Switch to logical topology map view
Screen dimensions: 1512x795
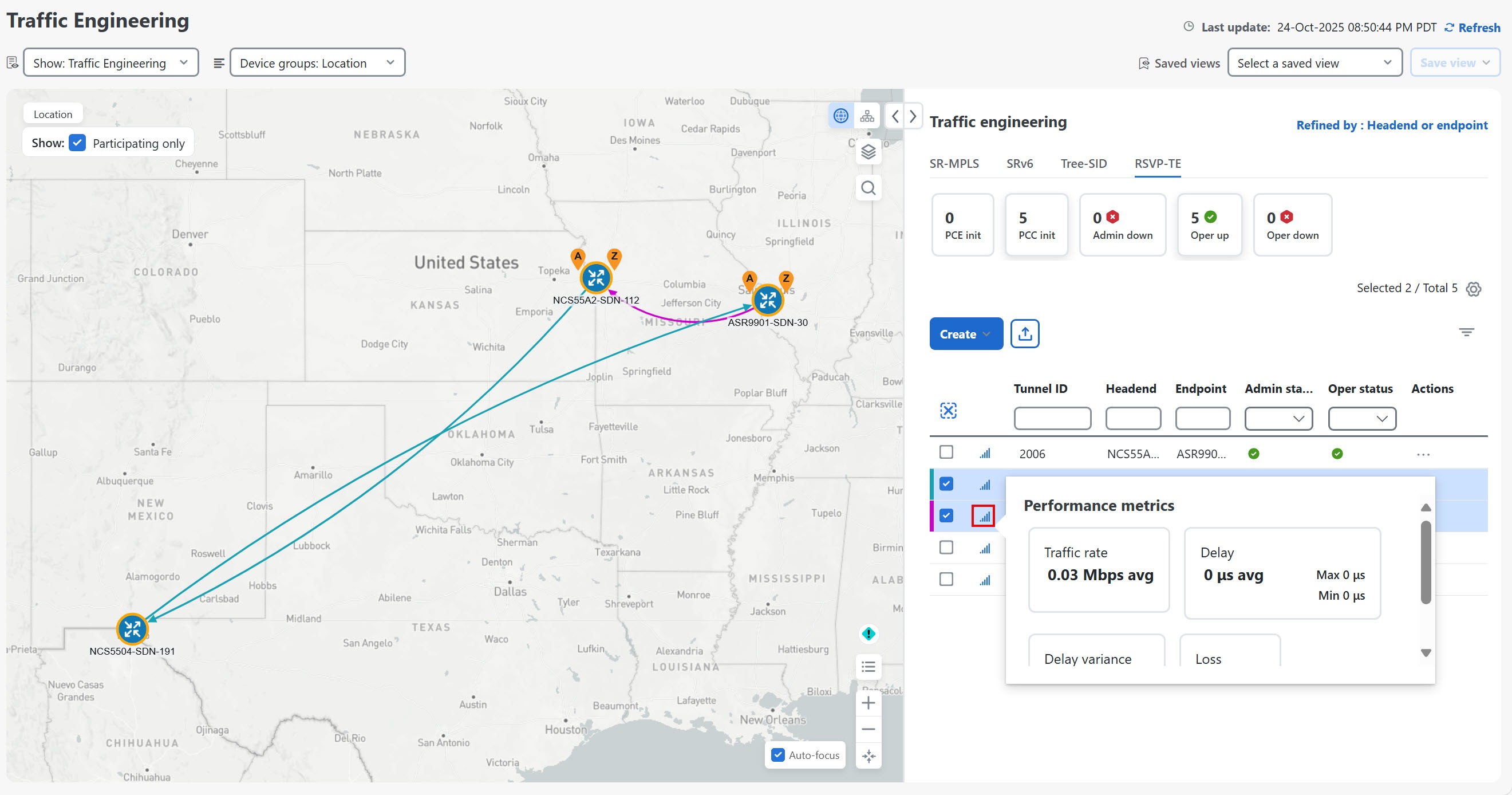click(x=867, y=116)
